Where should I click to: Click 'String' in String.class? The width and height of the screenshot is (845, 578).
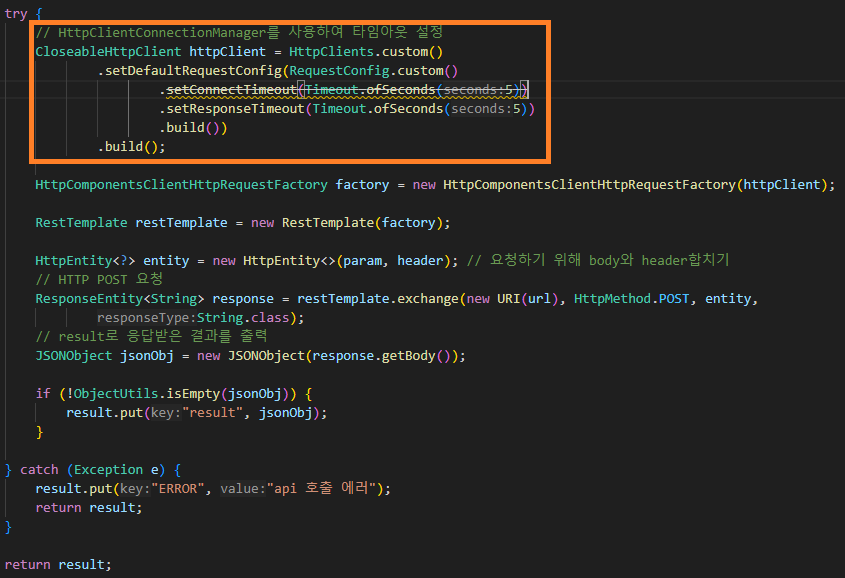coord(220,318)
